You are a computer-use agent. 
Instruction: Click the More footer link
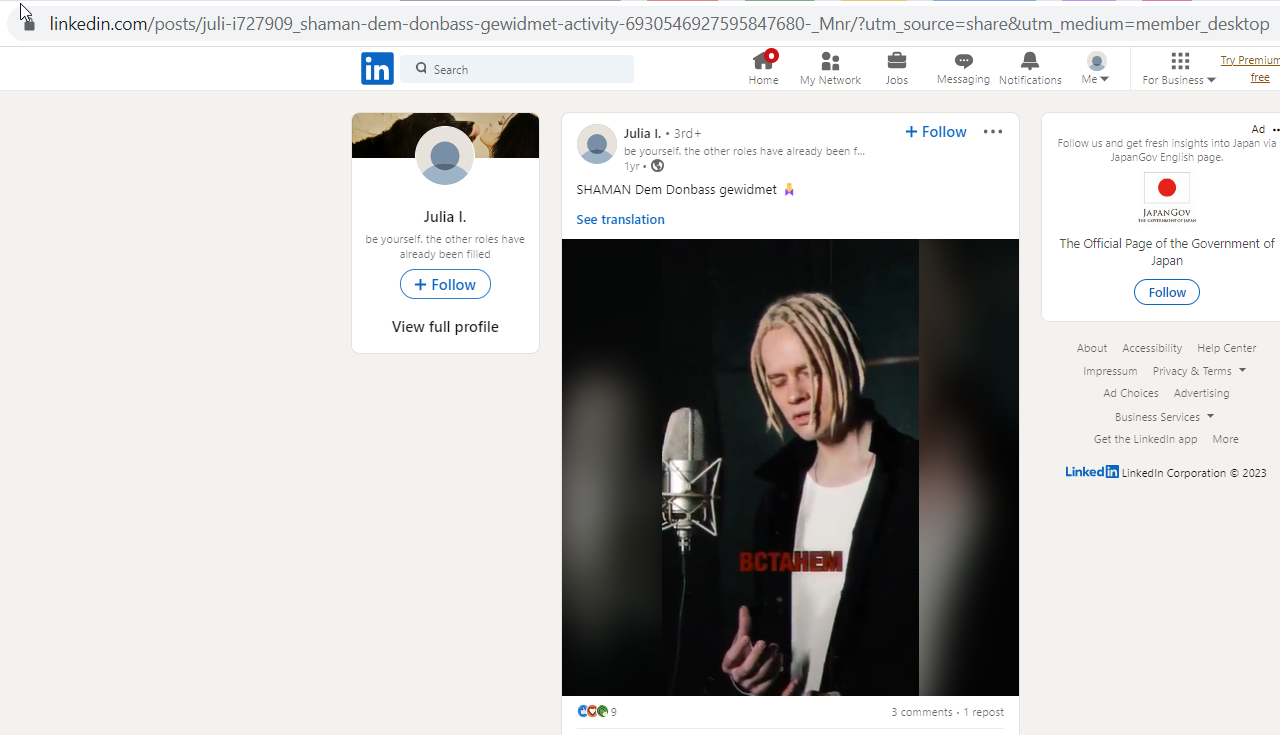(x=1225, y=439)
